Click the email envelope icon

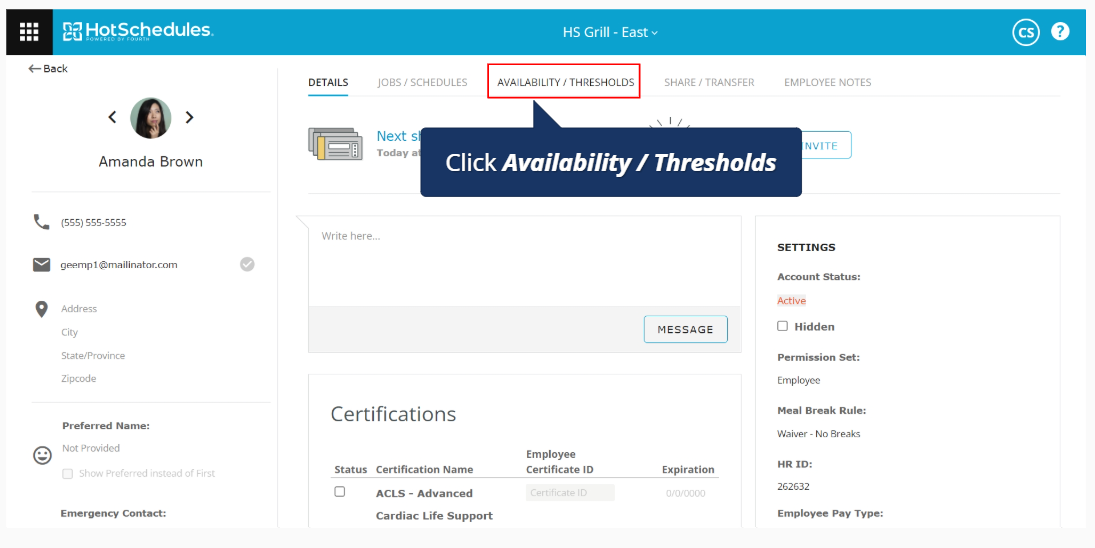41,265
